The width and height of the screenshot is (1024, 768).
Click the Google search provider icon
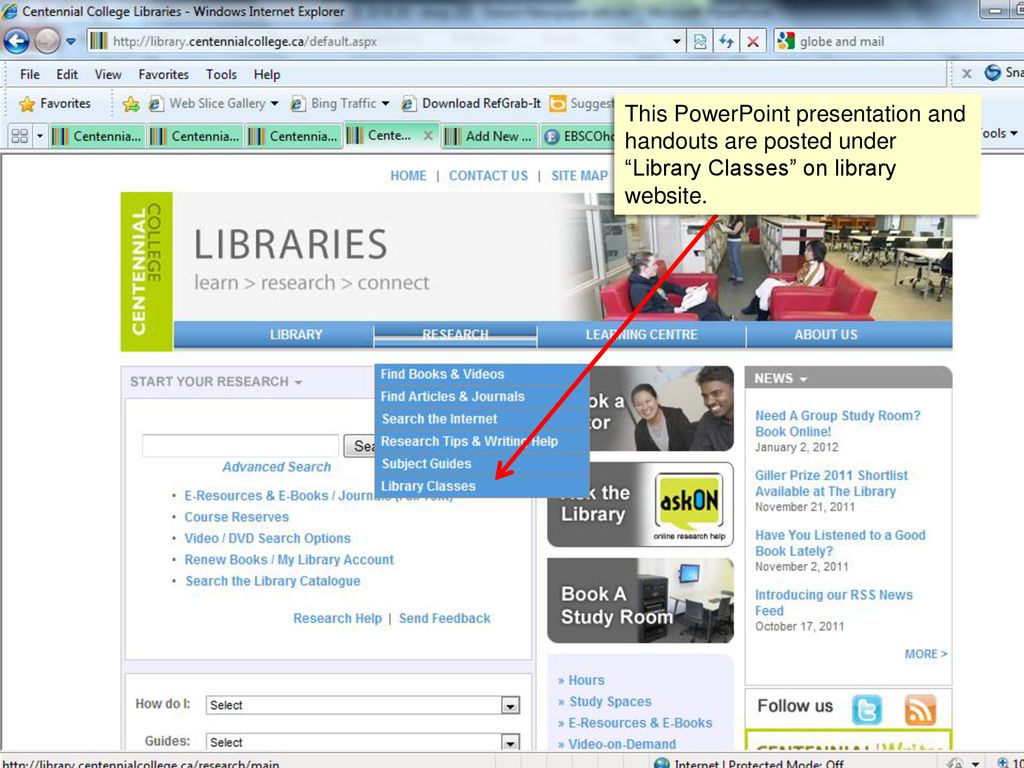coord(786,41)
